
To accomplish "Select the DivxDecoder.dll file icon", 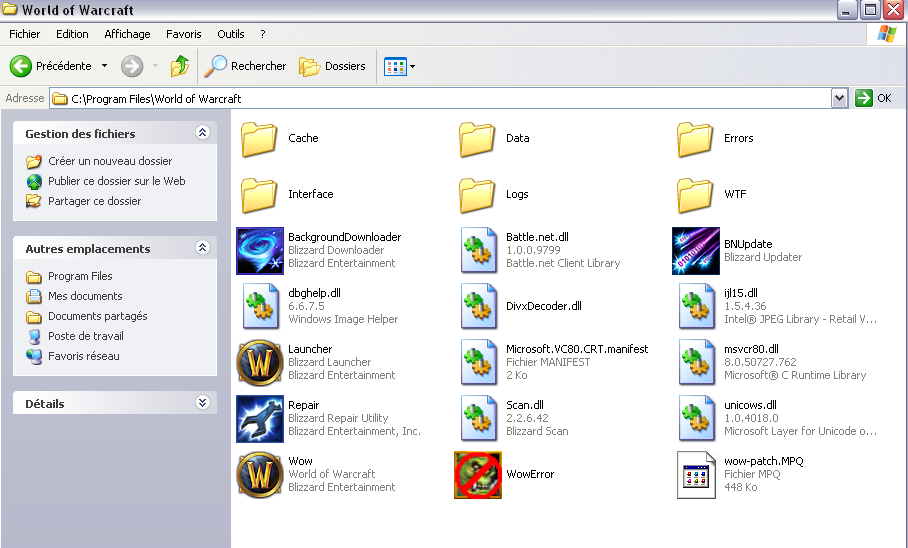I will coord(478,306).
